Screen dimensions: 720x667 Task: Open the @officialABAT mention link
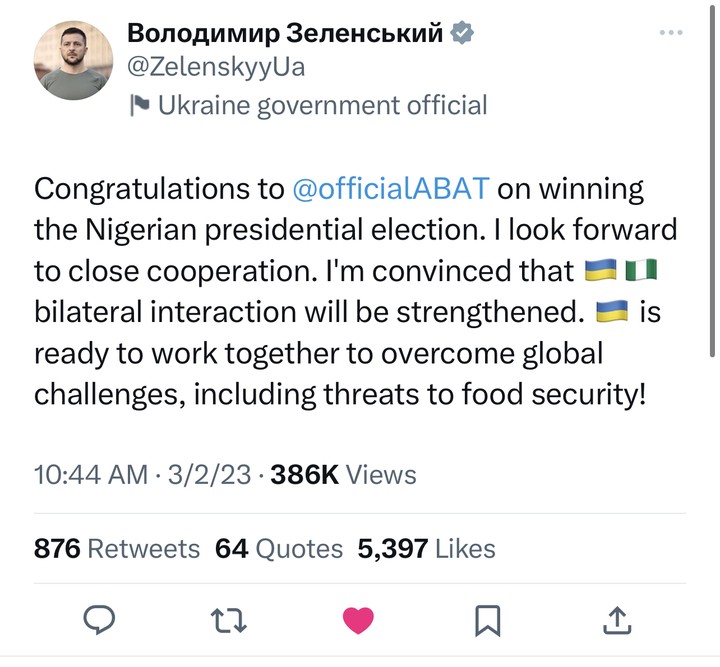click(391, 189)
